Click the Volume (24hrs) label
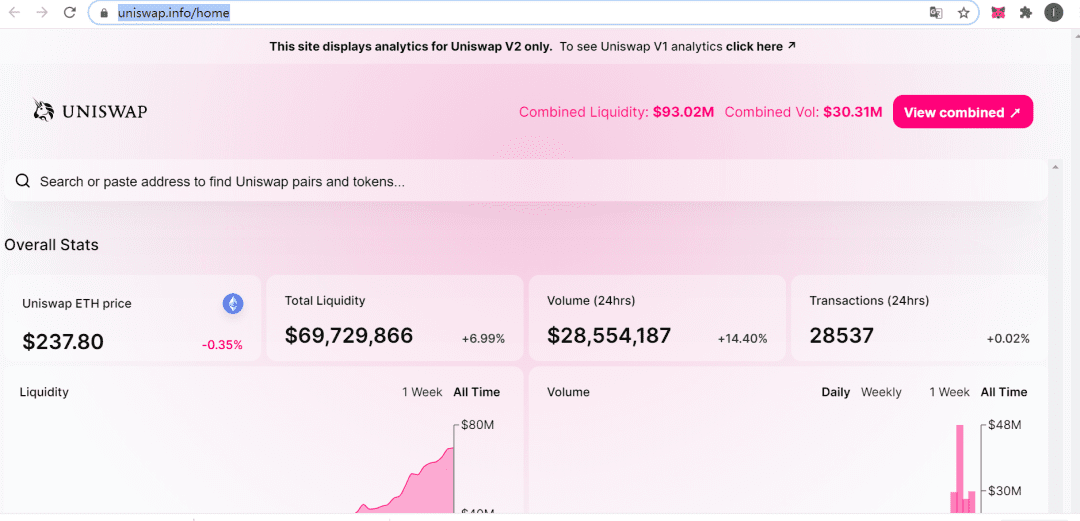 coord(591,300)
